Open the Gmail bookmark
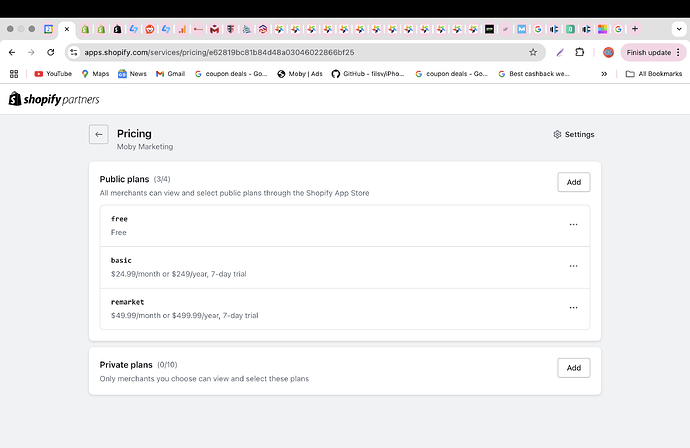Screen dimensions: 690x448 170,74
